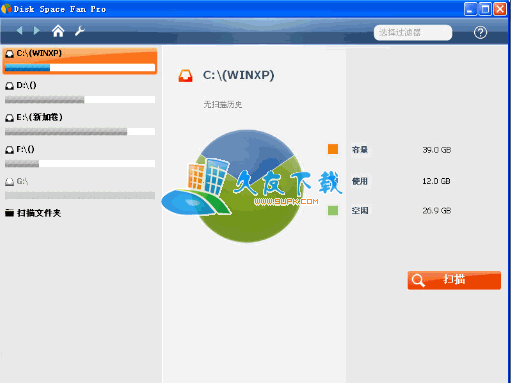This screenshot has width=511, height=383.
Task: Click the 12.0 GB used value
Action: coord(437,181)
